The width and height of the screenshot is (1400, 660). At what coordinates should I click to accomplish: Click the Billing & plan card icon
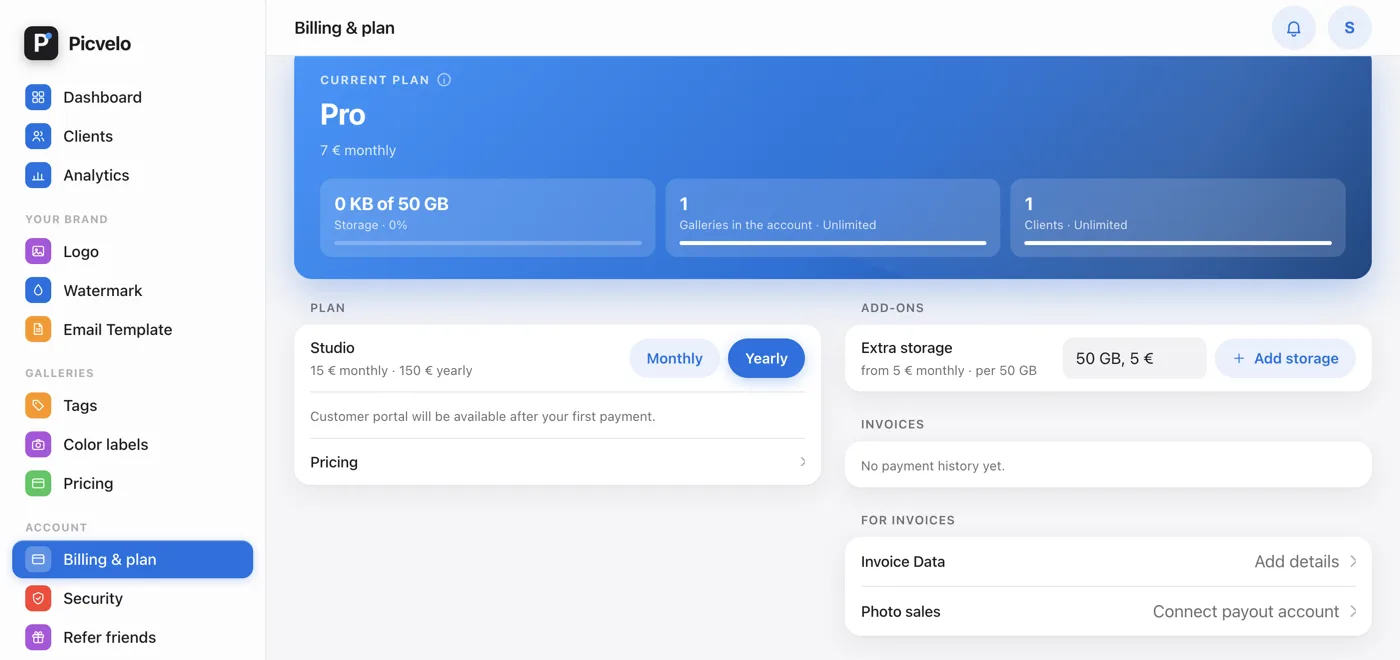coord(38,559)
